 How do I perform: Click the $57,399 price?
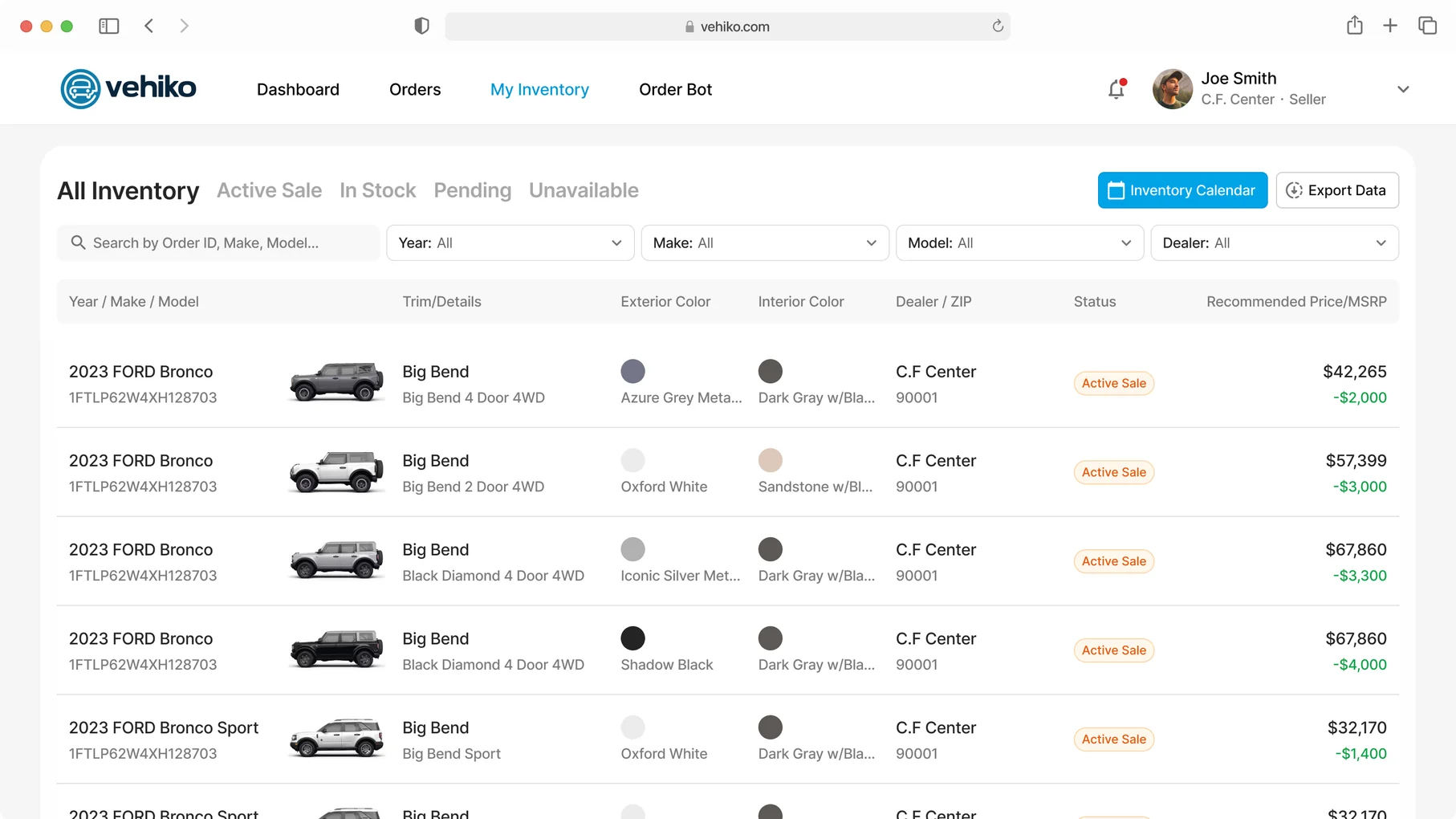click(1356, 461)
